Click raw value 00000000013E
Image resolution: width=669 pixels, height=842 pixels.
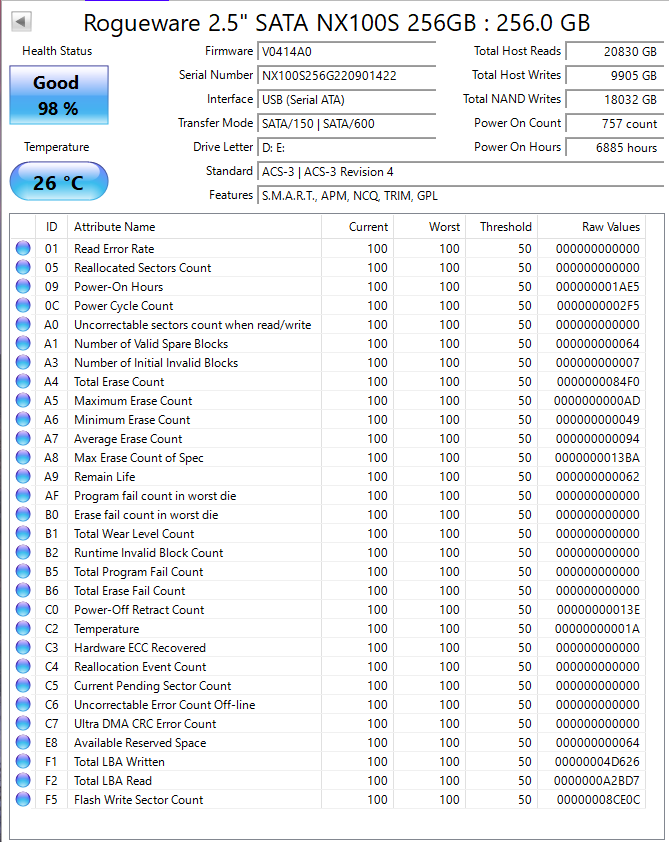click(x=598, y=609)
